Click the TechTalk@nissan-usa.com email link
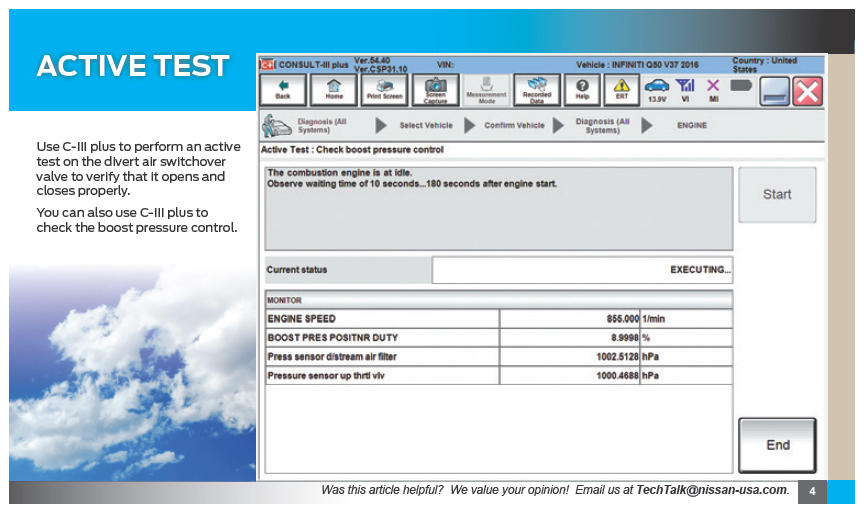The width and height of the screenshot is (864, 513). 711,491
